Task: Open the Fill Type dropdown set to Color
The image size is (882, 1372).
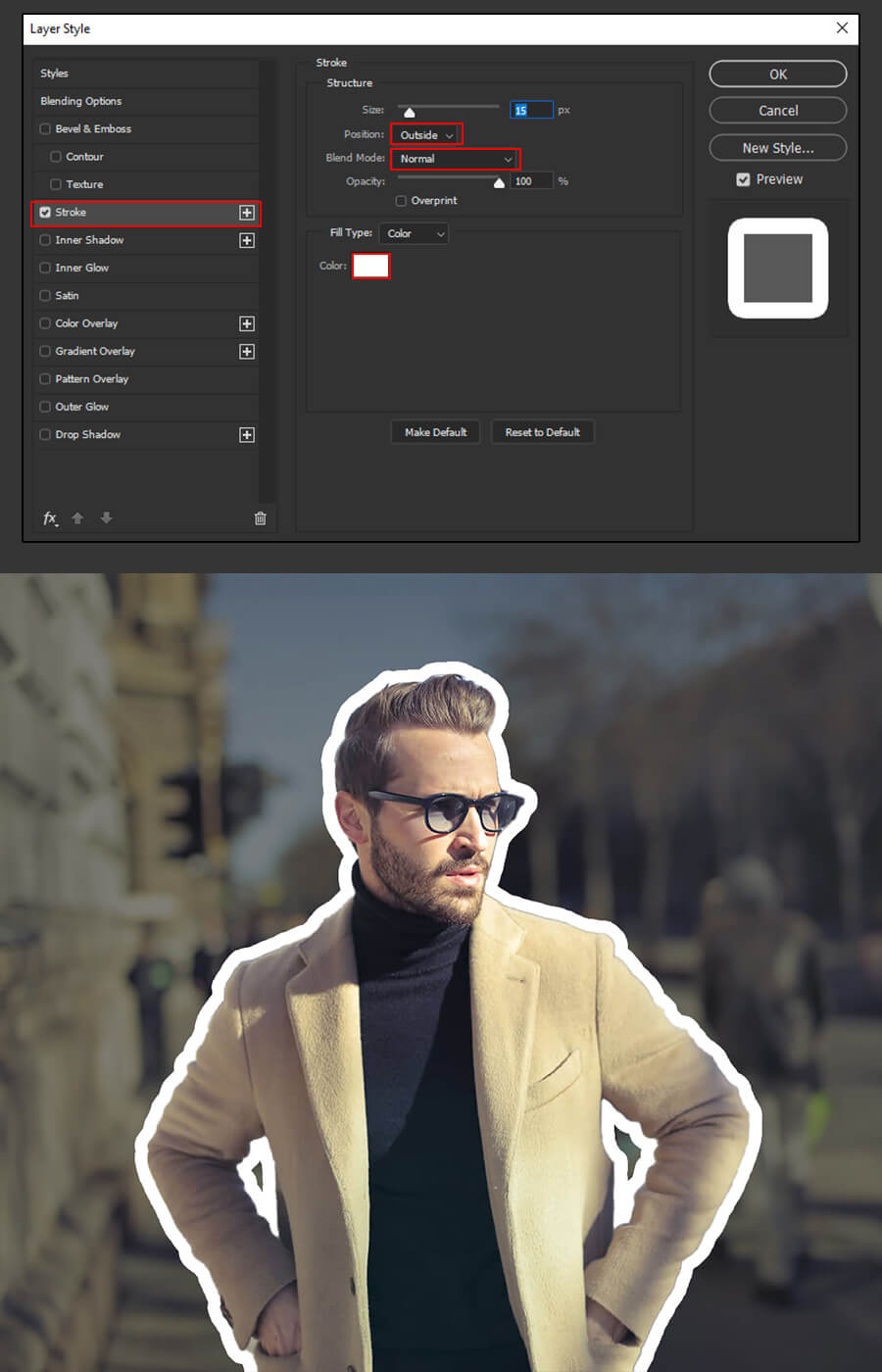Action: pos(414,233)
